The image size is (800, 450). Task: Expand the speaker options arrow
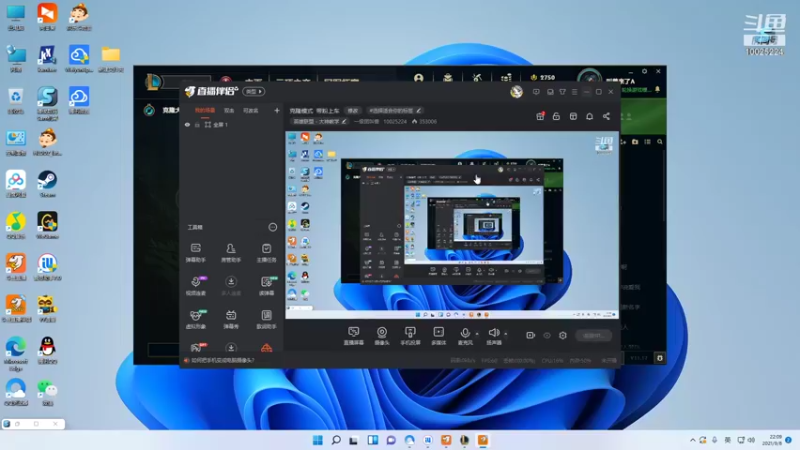tap(506, 334)
